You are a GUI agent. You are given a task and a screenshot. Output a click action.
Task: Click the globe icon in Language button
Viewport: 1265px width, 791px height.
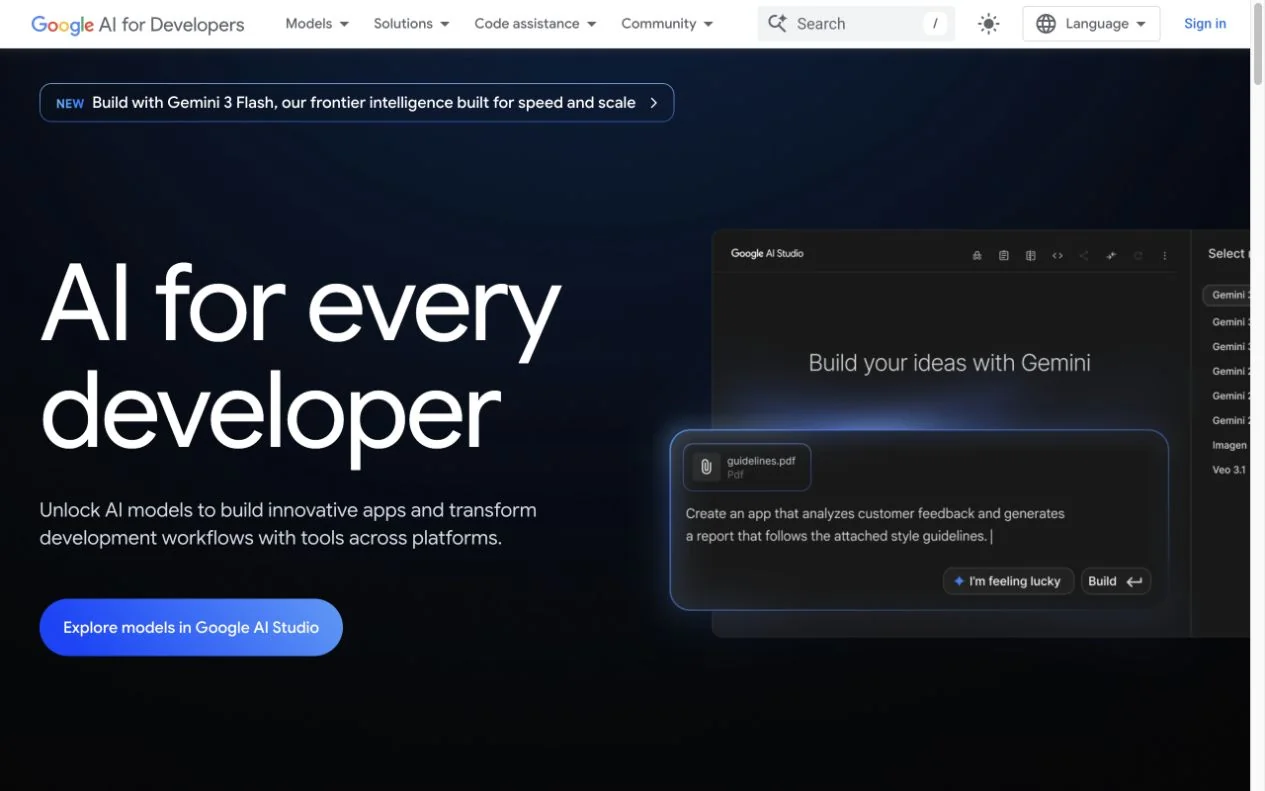coord(1046,24)
